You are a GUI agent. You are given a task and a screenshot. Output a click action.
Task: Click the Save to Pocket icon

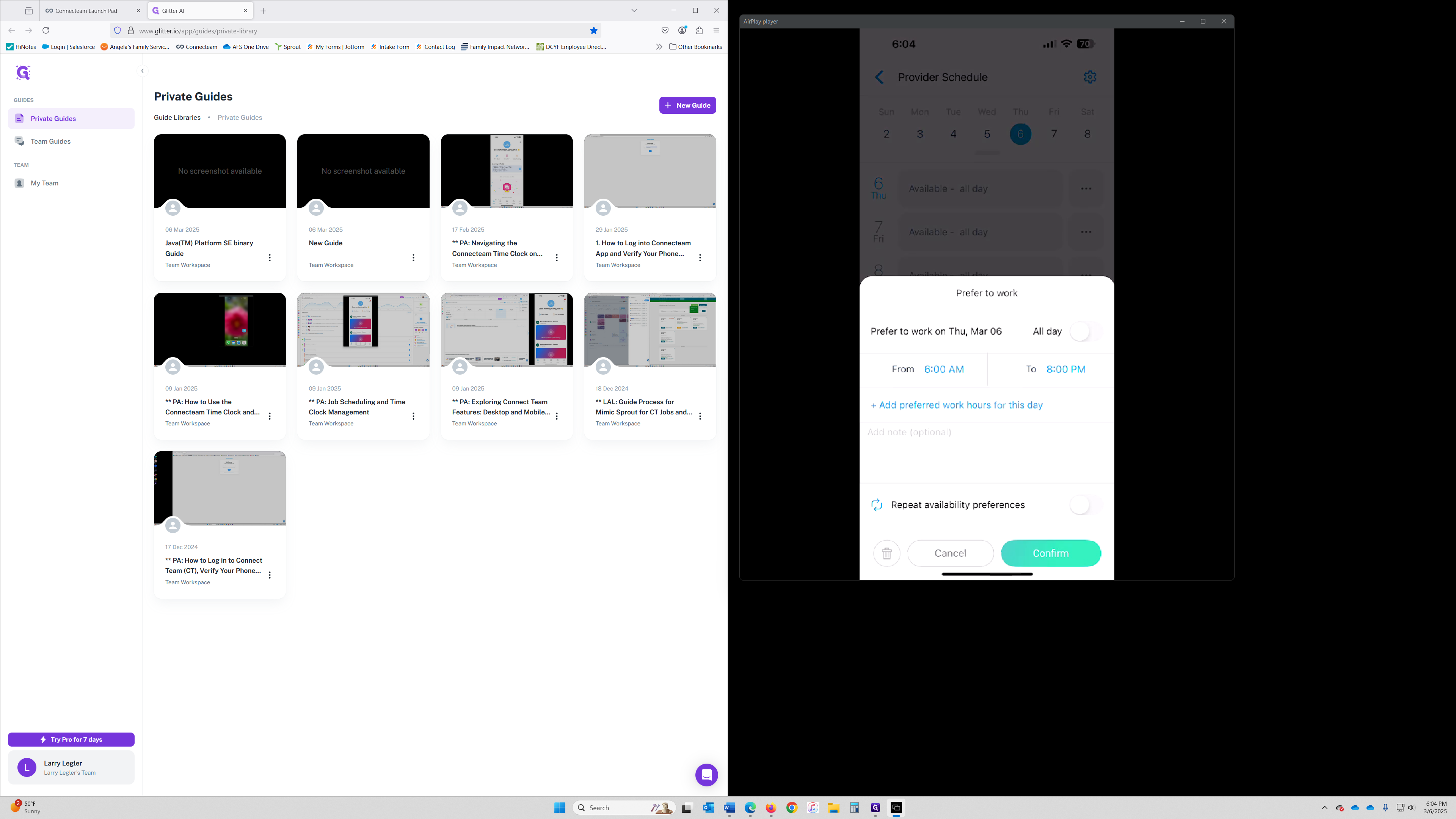pos(665,30)
